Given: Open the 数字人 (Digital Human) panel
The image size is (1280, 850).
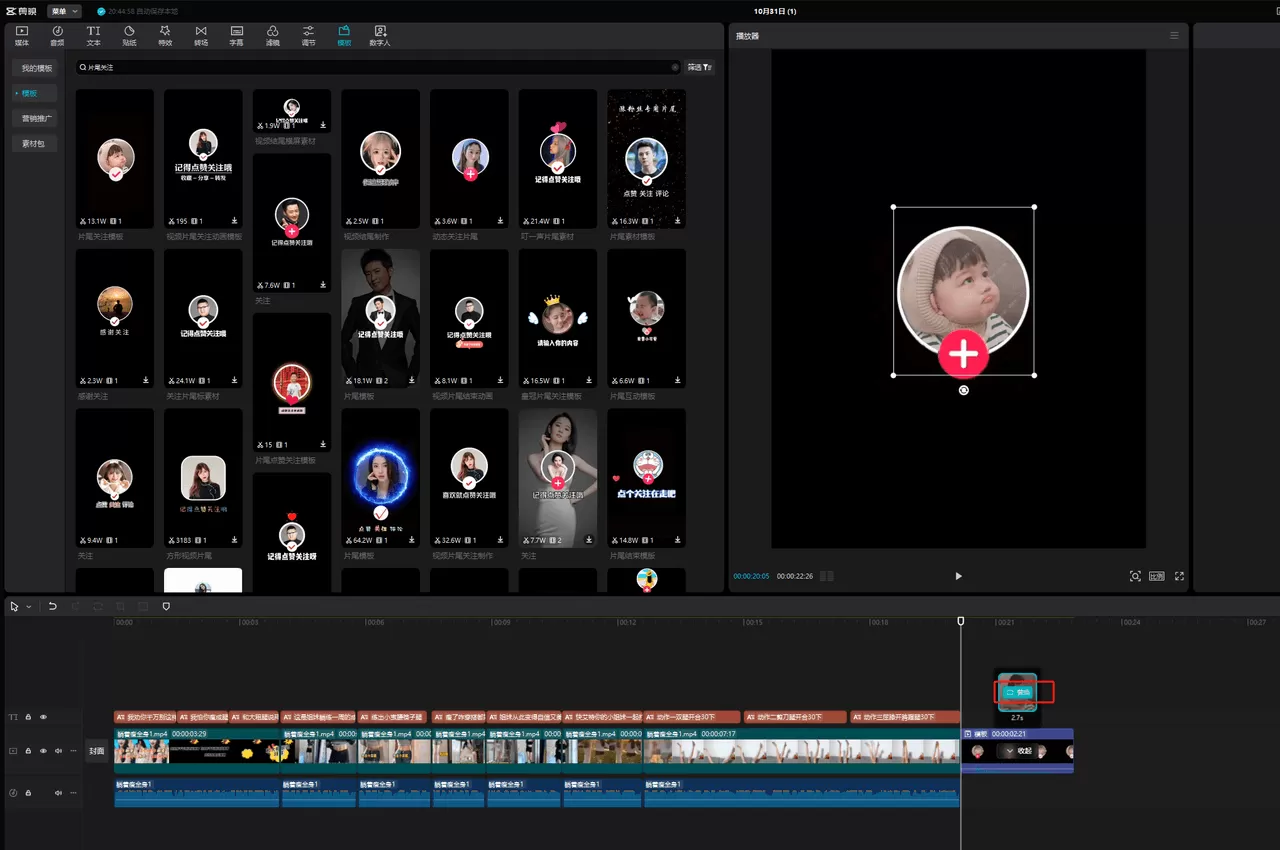Looking at the screenshot, I should (x=379, y=36).
